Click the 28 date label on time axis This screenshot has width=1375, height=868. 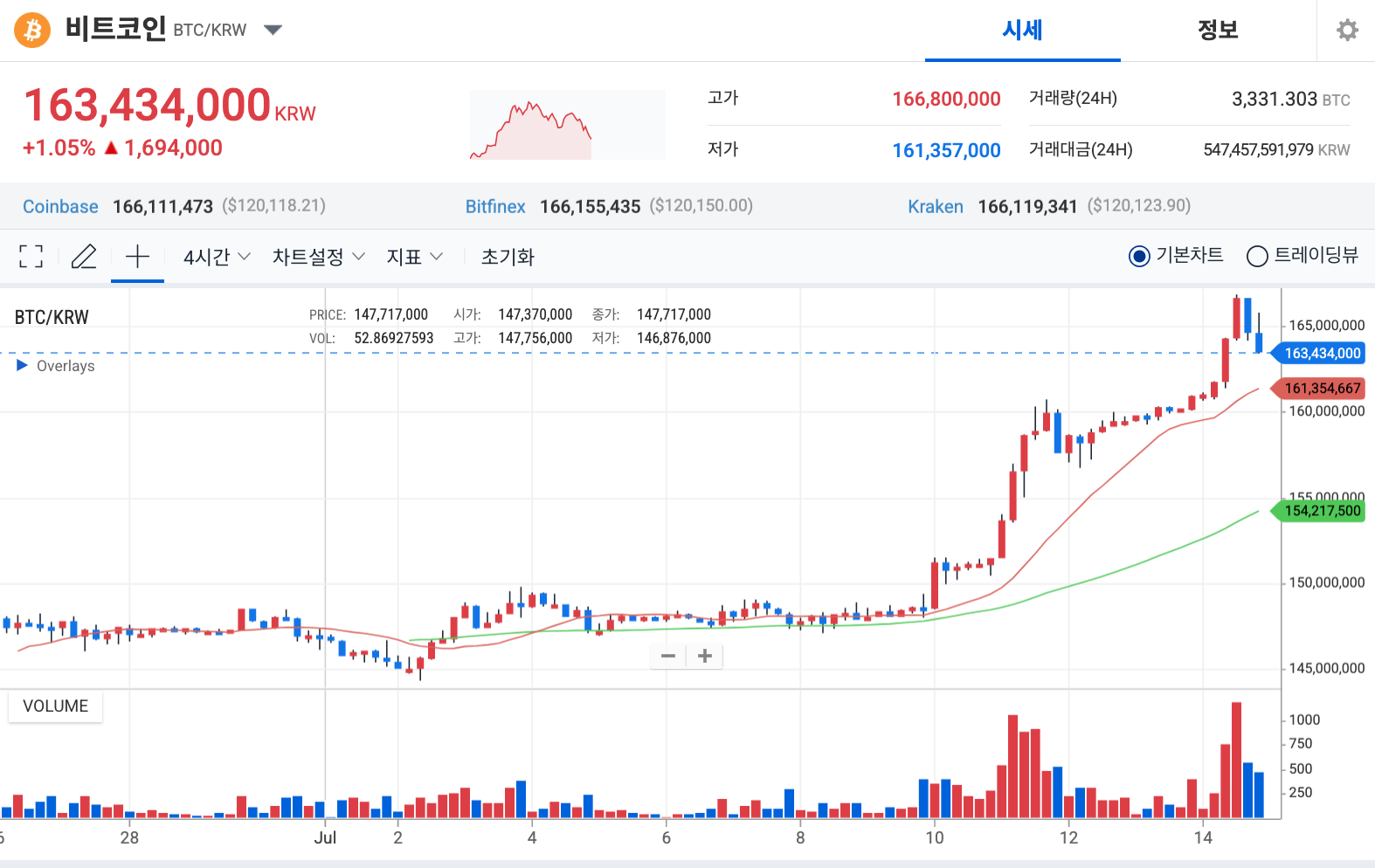pos(129,837)
